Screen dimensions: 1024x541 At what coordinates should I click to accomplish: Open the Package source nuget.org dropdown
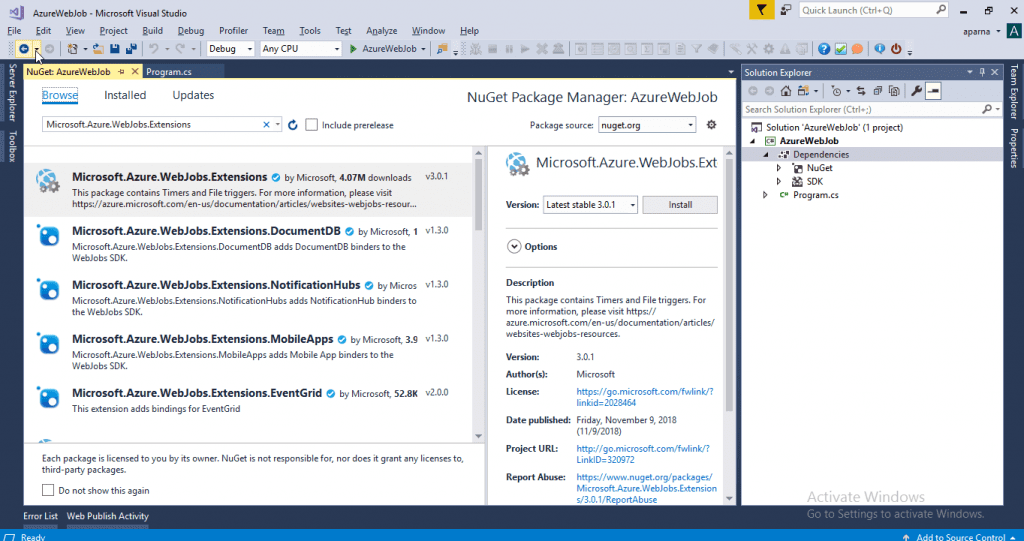pos(647,125)
